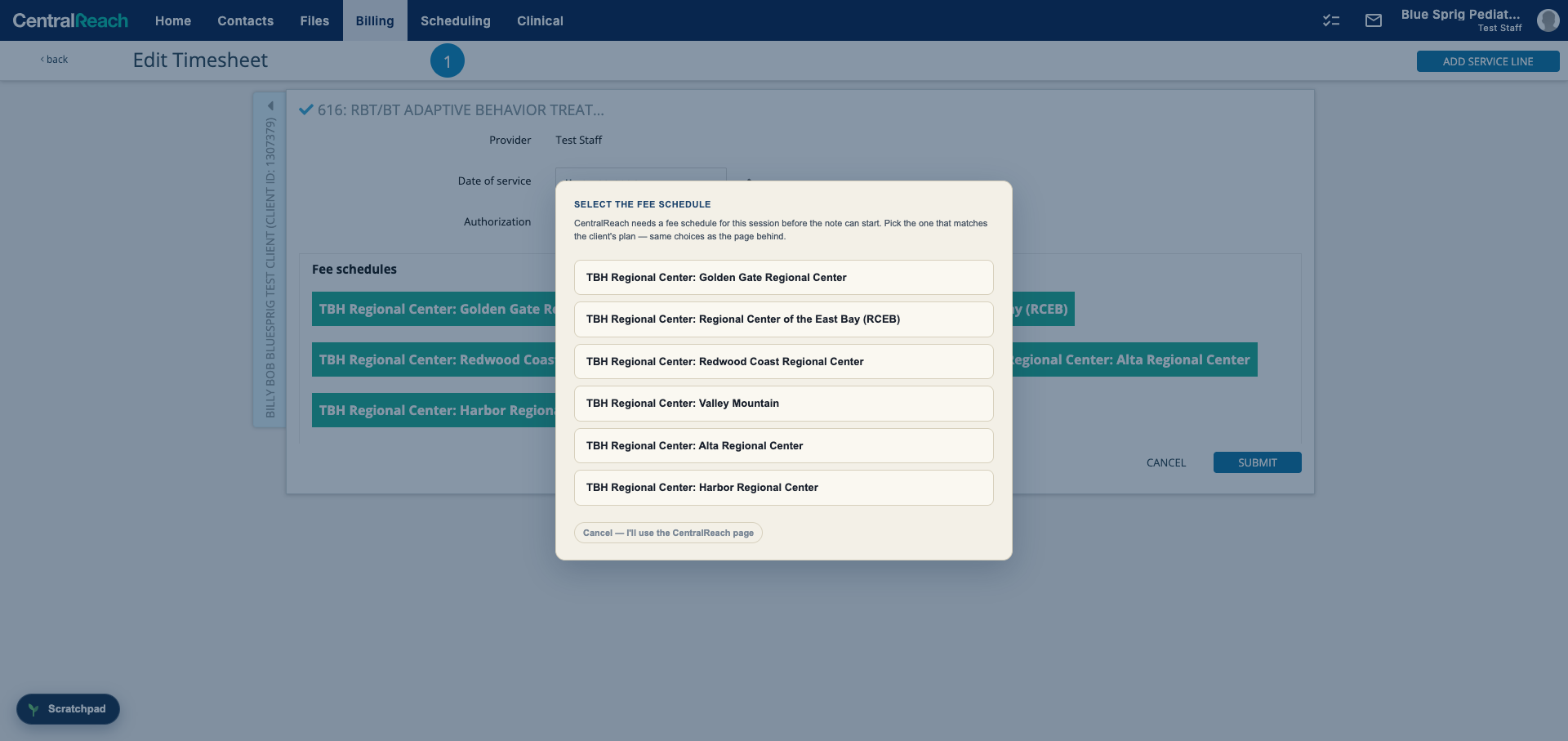
Task: Click background Redwood Coast fee schedule tile
Action: coord(434,359)
